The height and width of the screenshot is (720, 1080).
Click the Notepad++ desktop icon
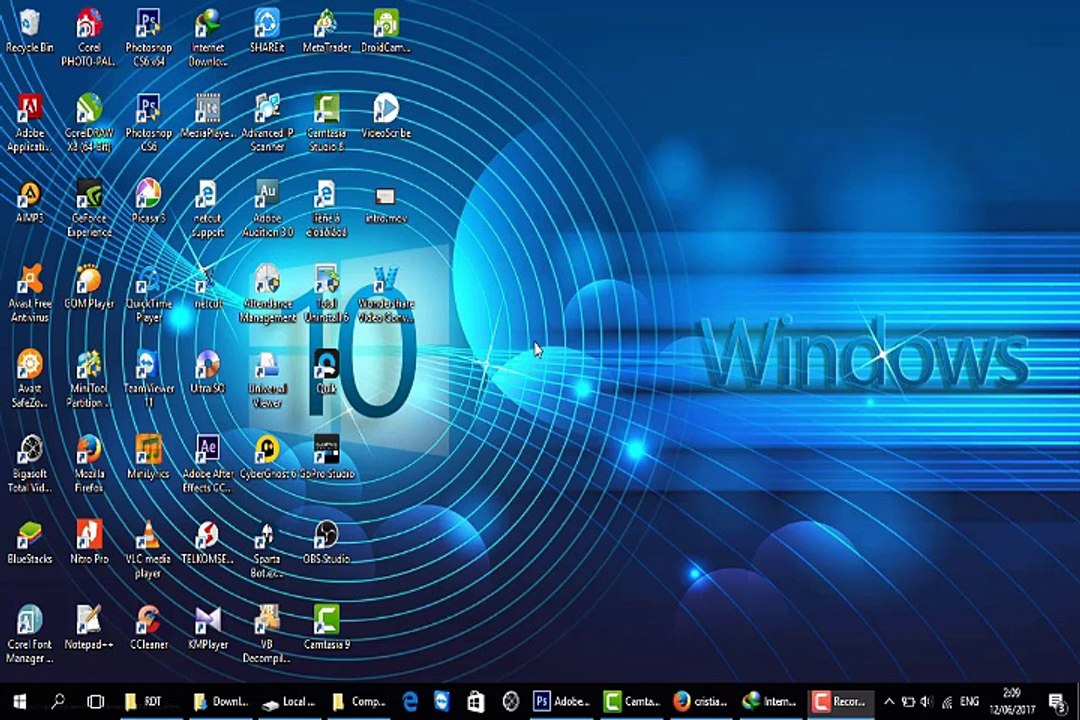89,628
